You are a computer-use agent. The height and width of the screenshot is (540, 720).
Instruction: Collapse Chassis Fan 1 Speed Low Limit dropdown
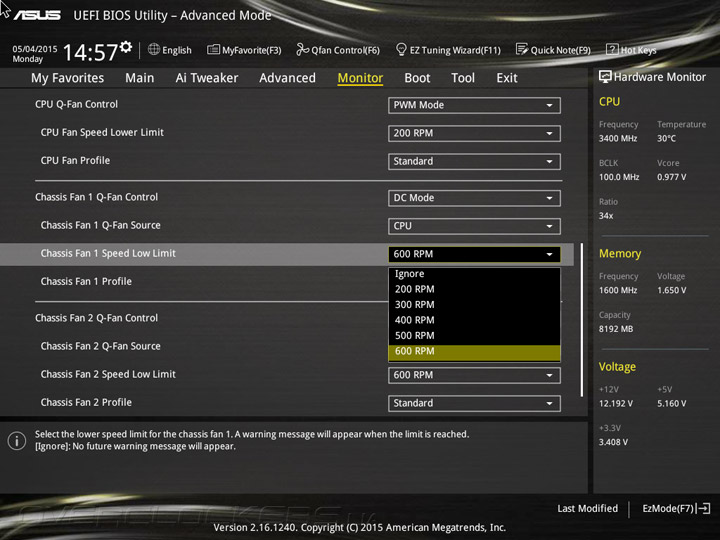474,254
